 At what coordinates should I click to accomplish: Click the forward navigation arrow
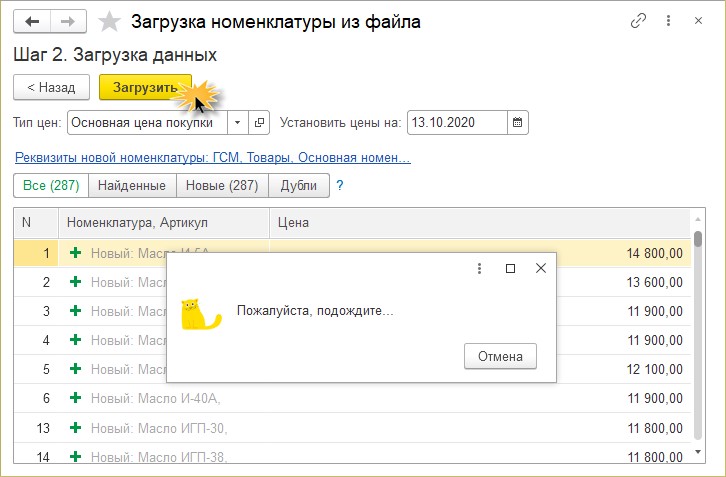click(68, 21)
